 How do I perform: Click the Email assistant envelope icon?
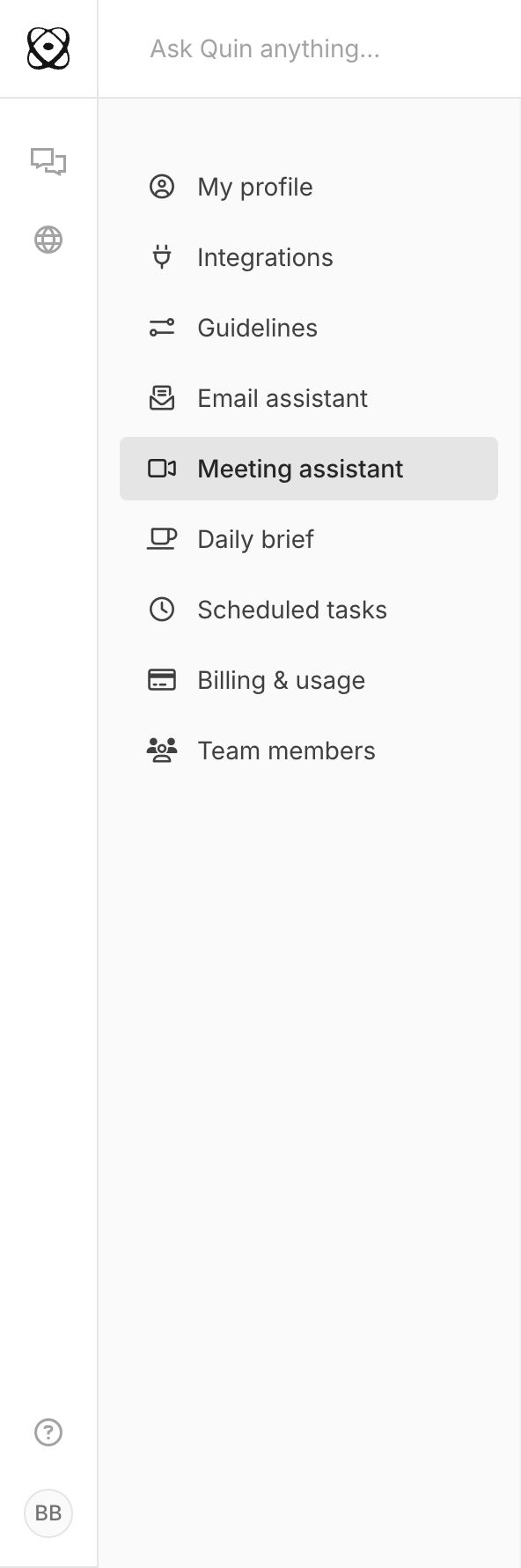162,398
